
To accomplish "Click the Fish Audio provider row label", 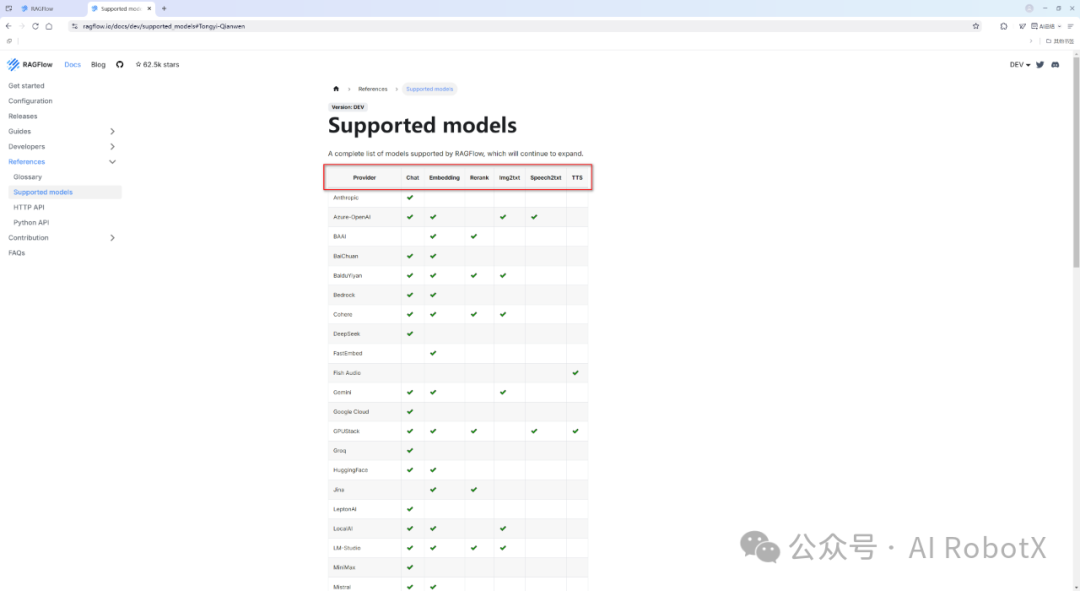I will (x=347, y=373).
